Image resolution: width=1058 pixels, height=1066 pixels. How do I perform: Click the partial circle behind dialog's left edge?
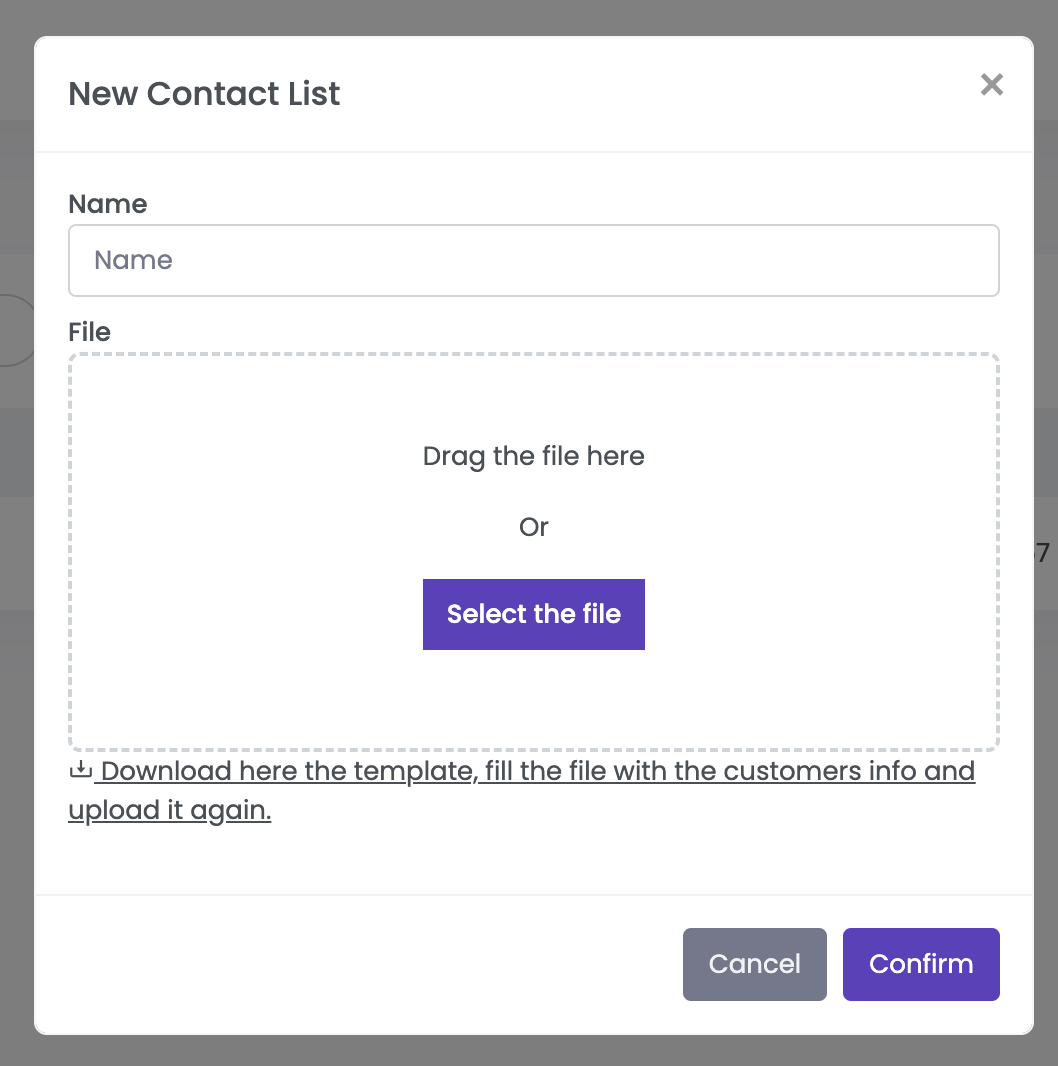point(18,330)
